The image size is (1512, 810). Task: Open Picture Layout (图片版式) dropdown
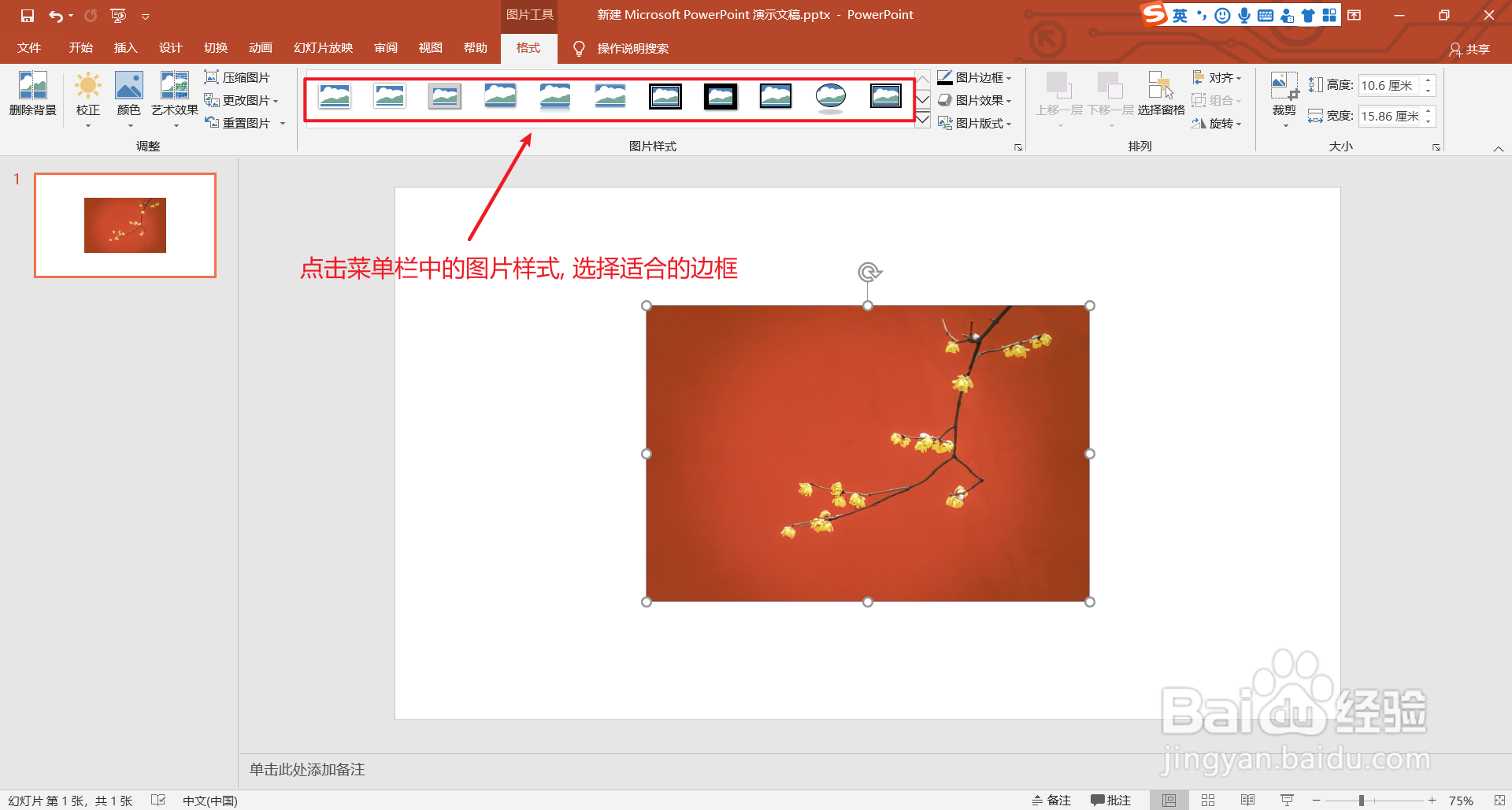coord(974,123)
